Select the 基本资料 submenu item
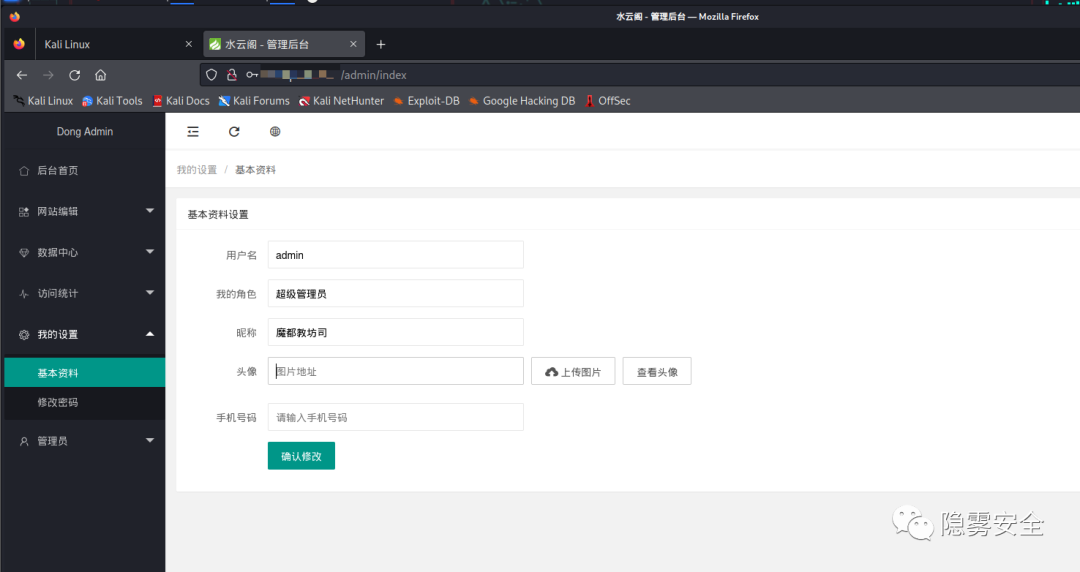 (x=85, y=373)
